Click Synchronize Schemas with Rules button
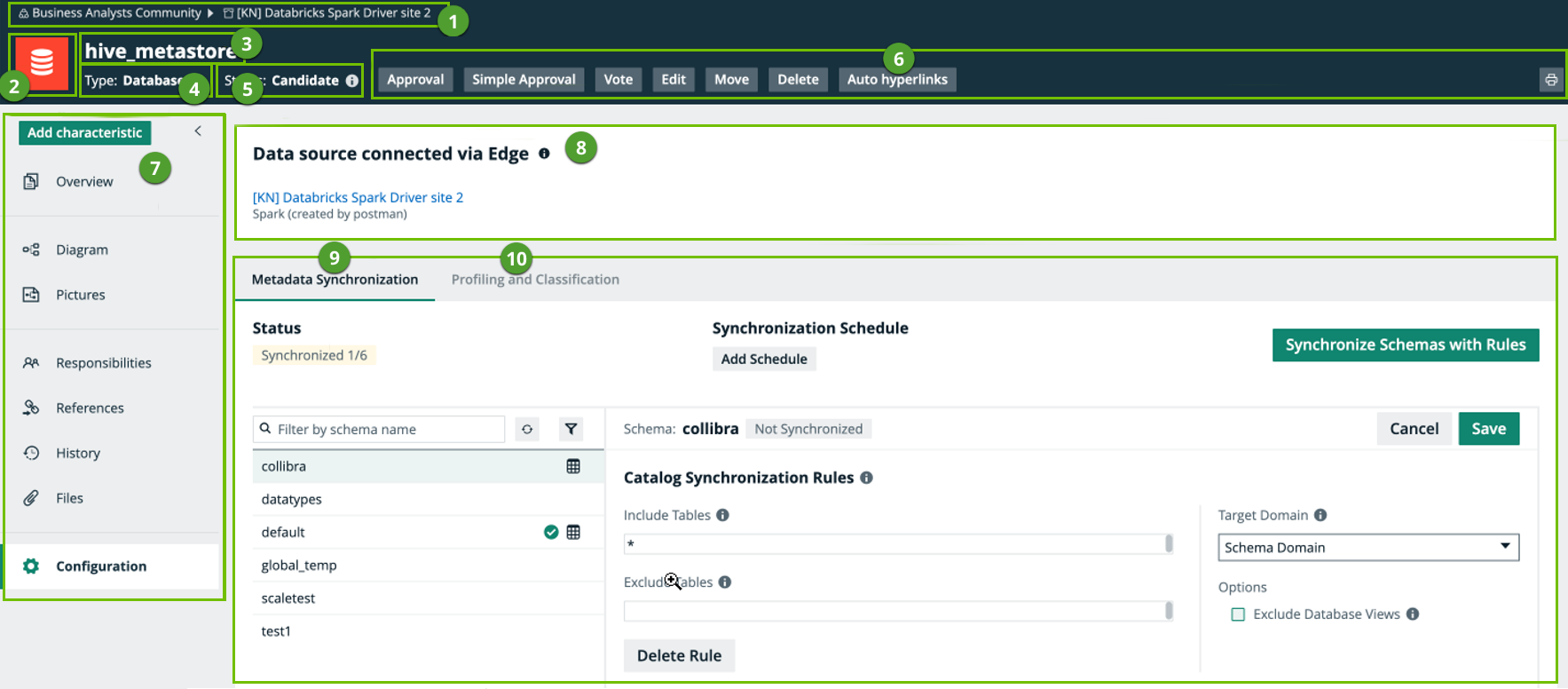Image resolution: width=1568 pixels, height=689 pixels. 1405,345
